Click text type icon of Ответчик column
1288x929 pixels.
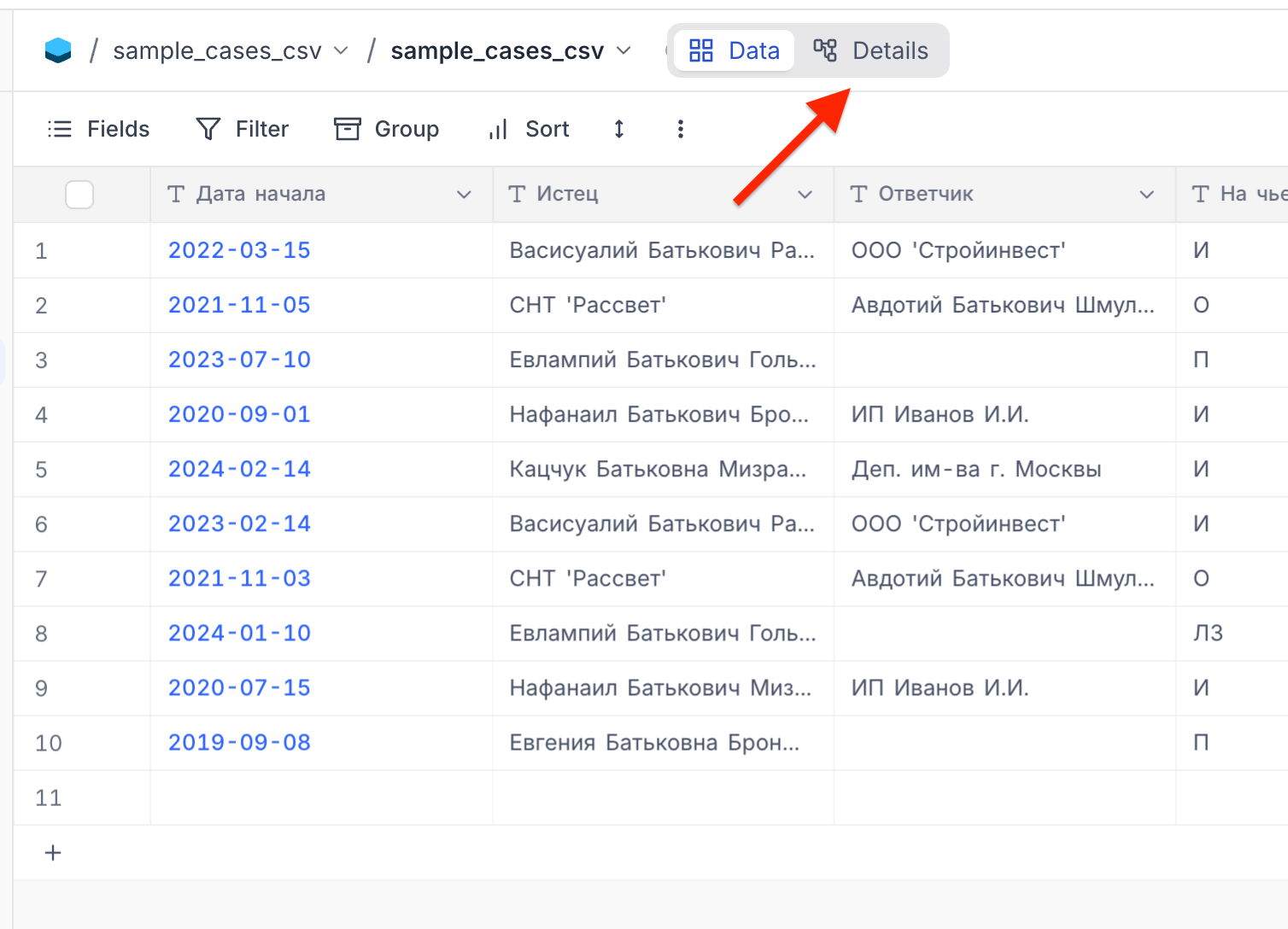[x=859, y=195]
